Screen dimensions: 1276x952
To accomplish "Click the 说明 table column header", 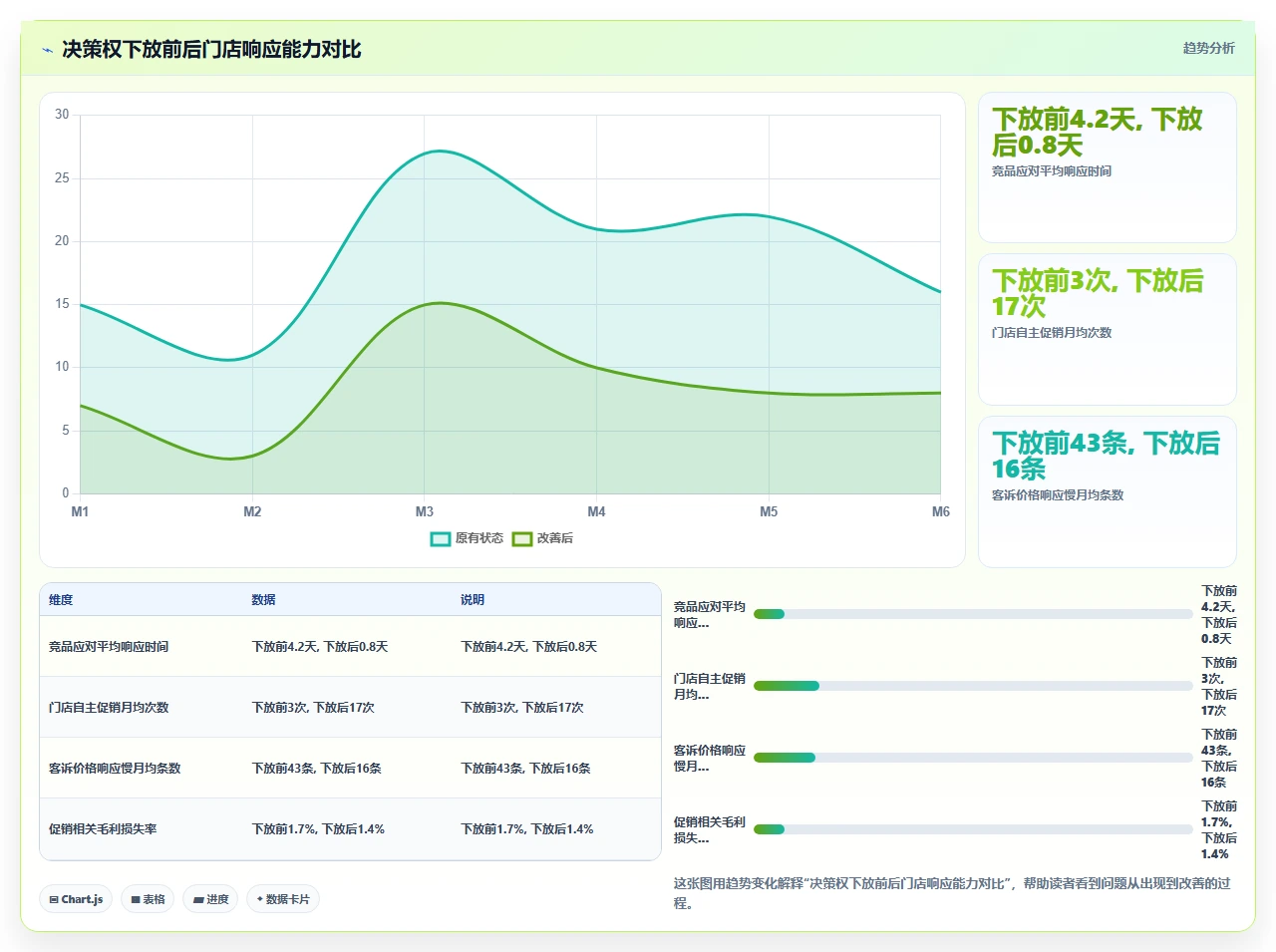I will pyautogui.click(x=473, y=600).
